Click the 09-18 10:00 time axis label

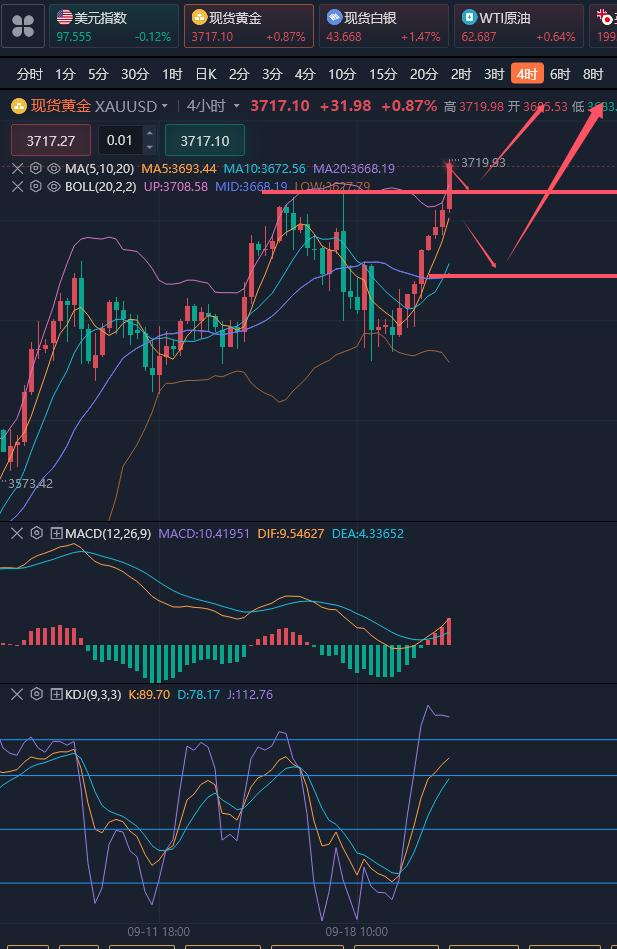pos(357,931)
